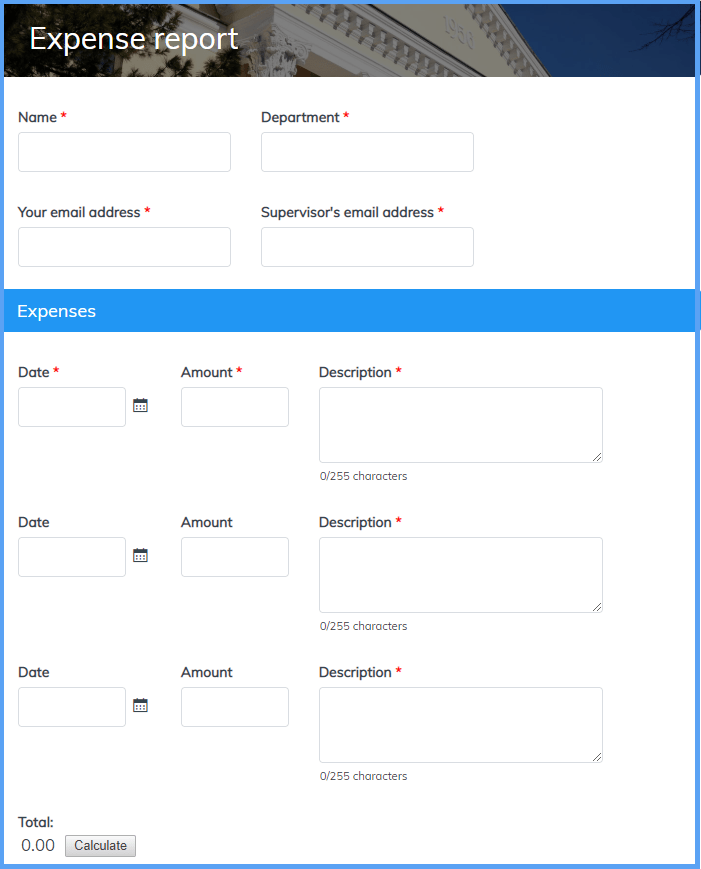Focus the second row Amount field
This screenshot has width=701, height=869.
(x=235, y=557)
